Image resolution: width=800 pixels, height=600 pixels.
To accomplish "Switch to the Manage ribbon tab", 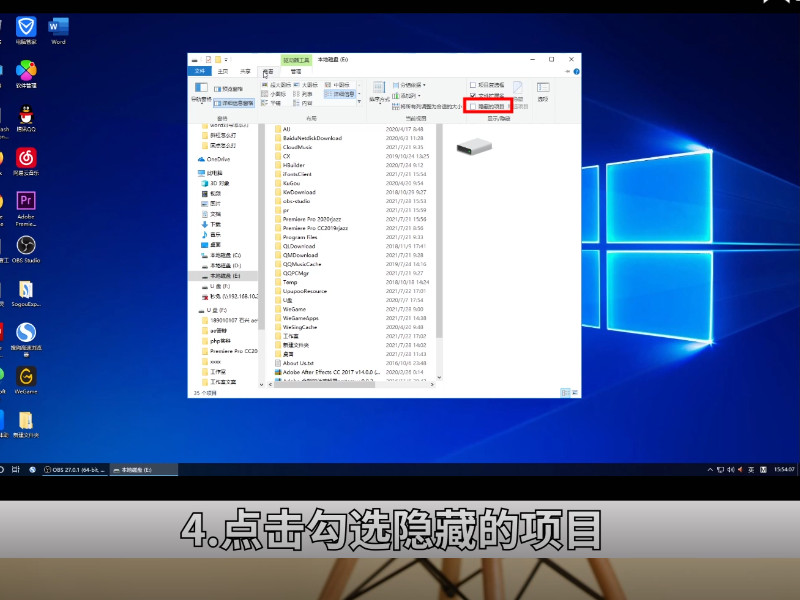I will tap(296, 71).
